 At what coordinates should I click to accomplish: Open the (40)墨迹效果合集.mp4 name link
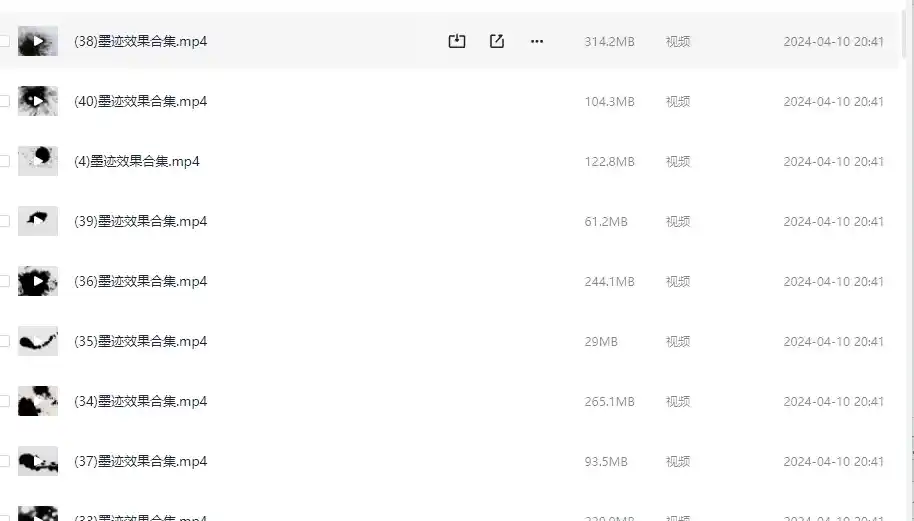[x=141, y=101]
